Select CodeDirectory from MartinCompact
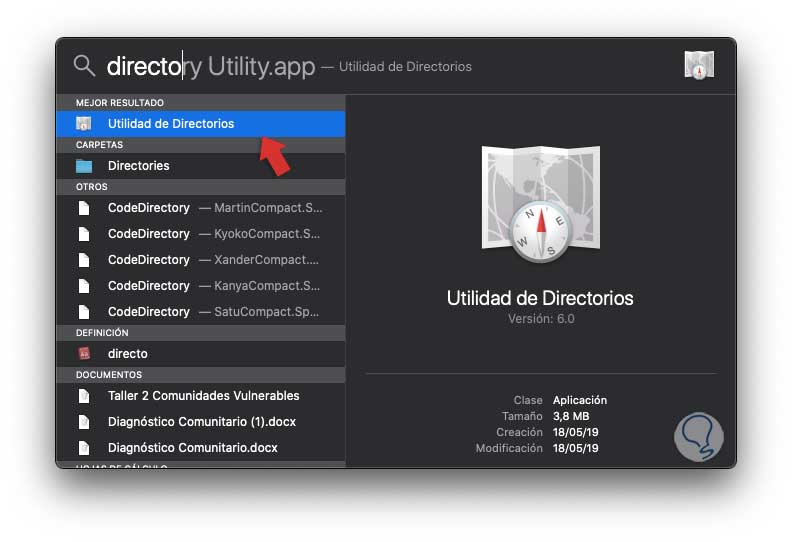Screen dimensions: 792x542 pyautogui.click(x=201, y=208)
